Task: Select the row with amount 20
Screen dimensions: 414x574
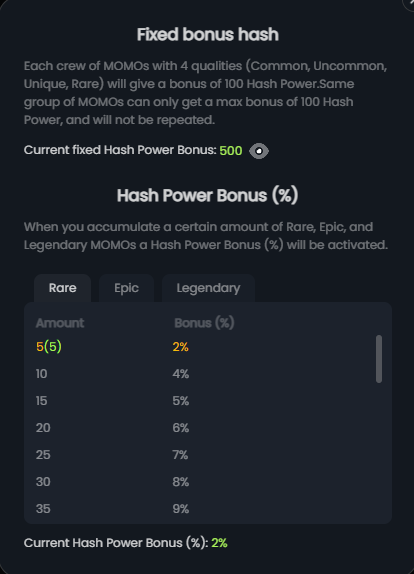Action: (203, 428)
